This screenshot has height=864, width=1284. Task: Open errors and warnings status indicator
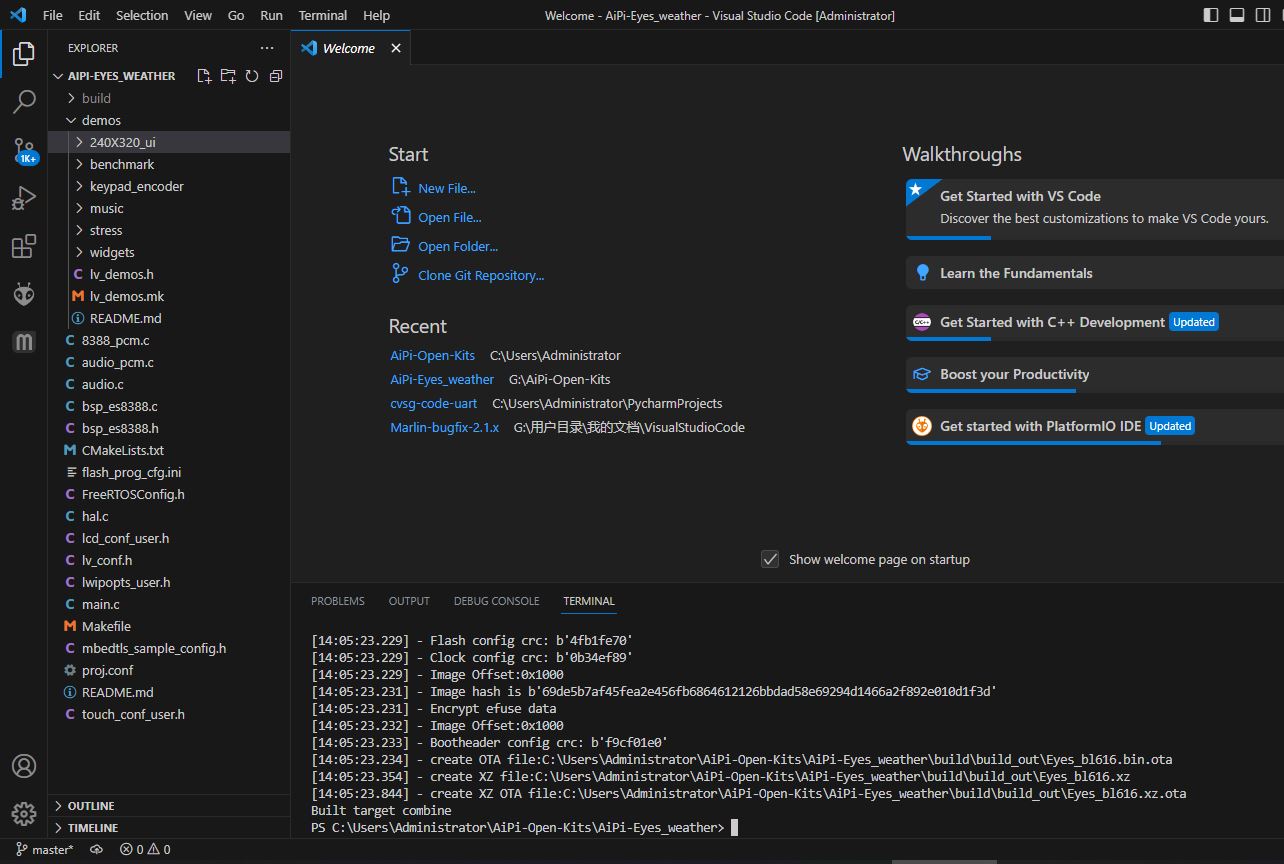145,850
